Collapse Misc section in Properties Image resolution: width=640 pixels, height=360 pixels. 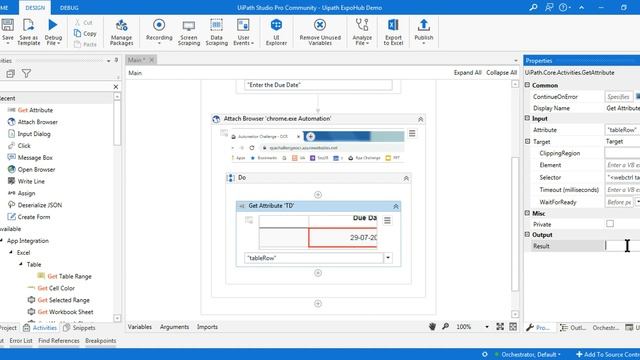coord(527,213)
